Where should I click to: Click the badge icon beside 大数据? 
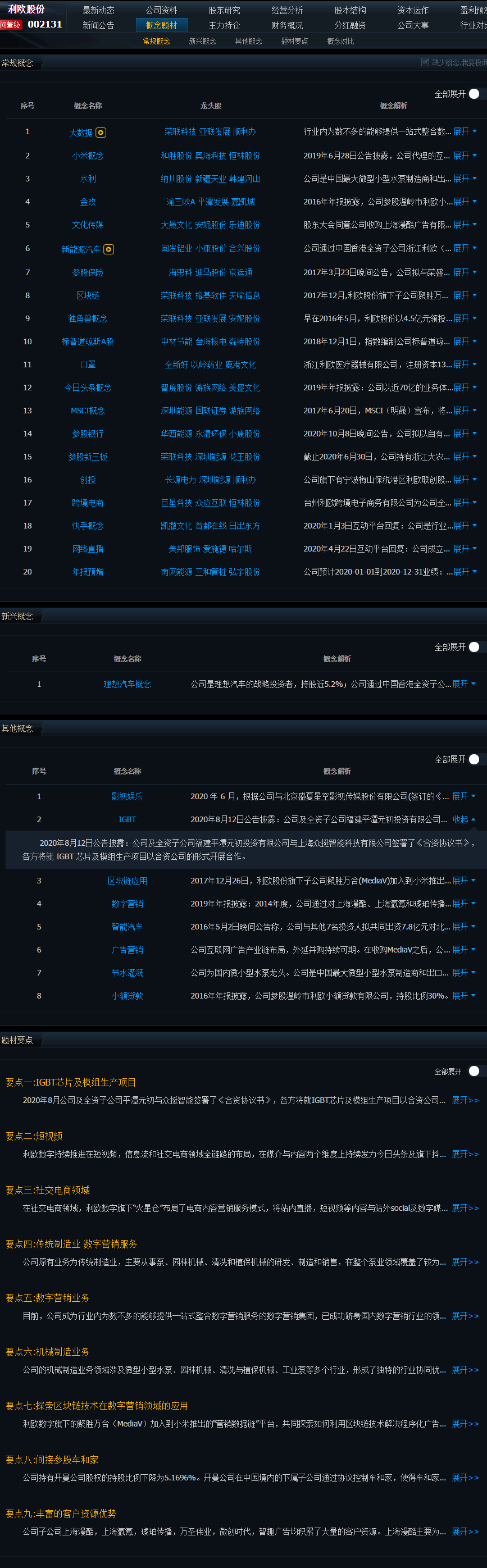pos(101,132)
